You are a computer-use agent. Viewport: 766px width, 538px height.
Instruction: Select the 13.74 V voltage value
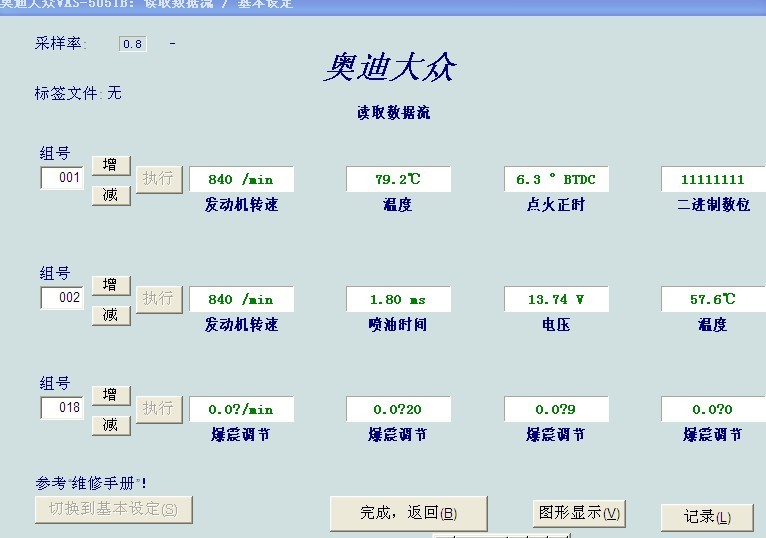point(556,299)
